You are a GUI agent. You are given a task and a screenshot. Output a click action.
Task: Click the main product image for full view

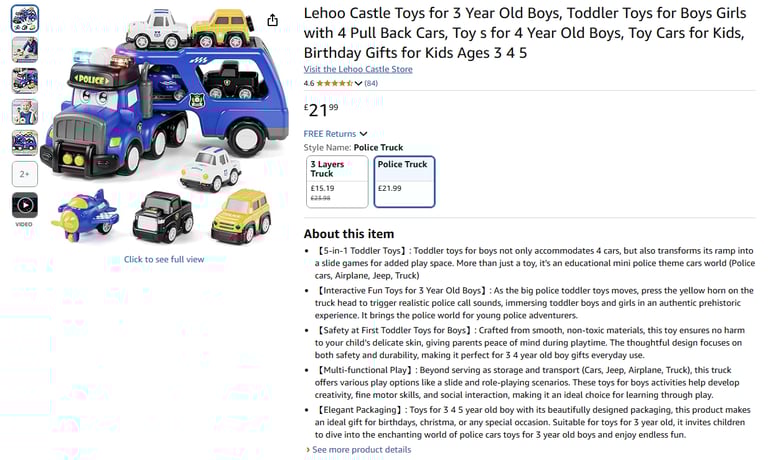tap(165, 126)
